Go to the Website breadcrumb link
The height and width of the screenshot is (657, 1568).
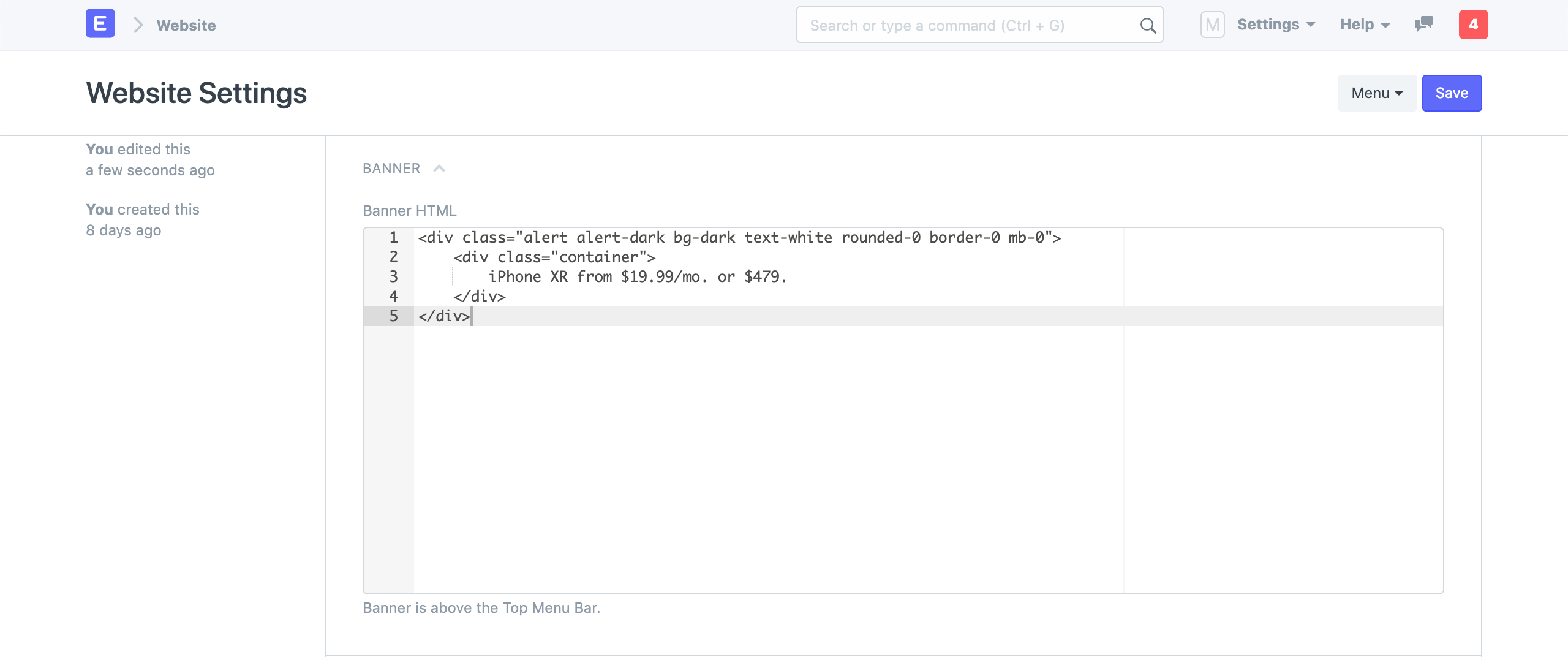(x=186, y=25)
